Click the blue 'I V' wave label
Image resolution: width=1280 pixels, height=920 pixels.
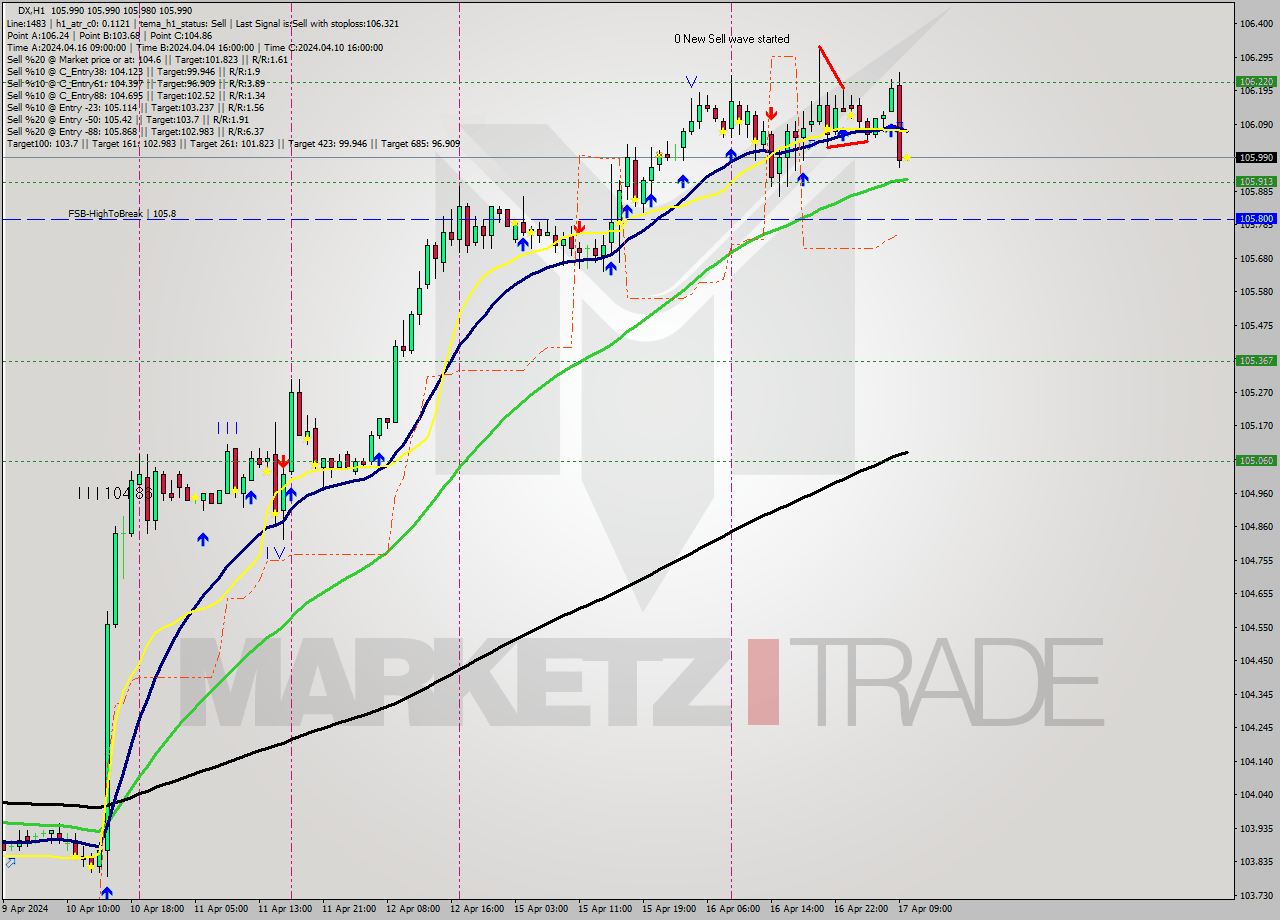[275, 552]
